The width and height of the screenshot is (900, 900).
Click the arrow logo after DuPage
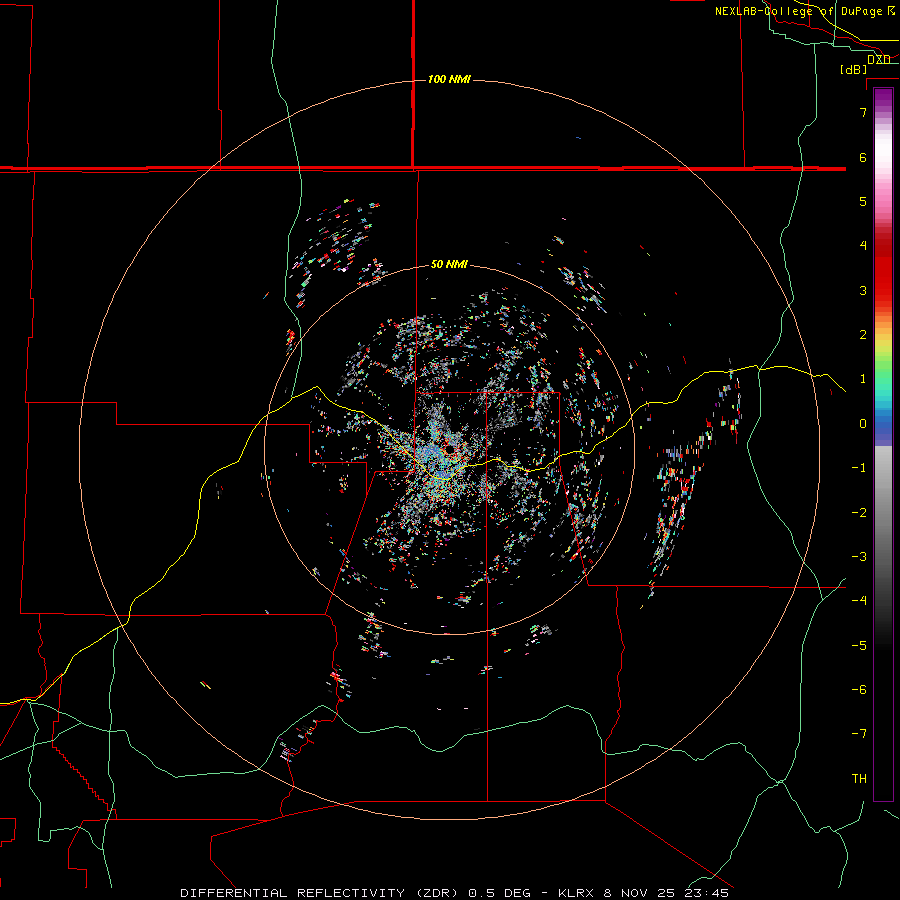click(891, 10)
